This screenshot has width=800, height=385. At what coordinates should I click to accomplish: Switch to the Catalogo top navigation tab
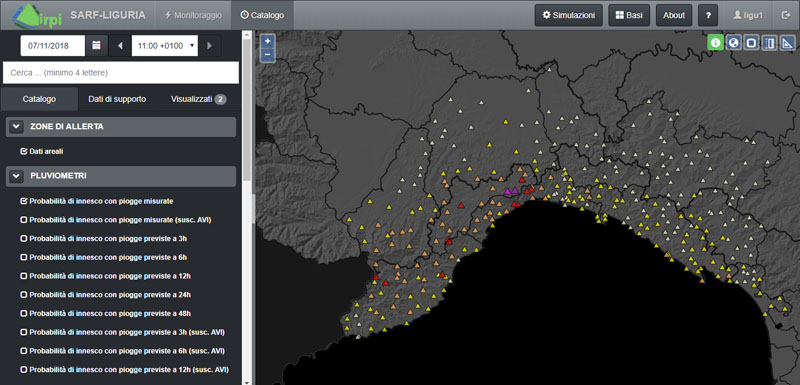coord(262,15)
